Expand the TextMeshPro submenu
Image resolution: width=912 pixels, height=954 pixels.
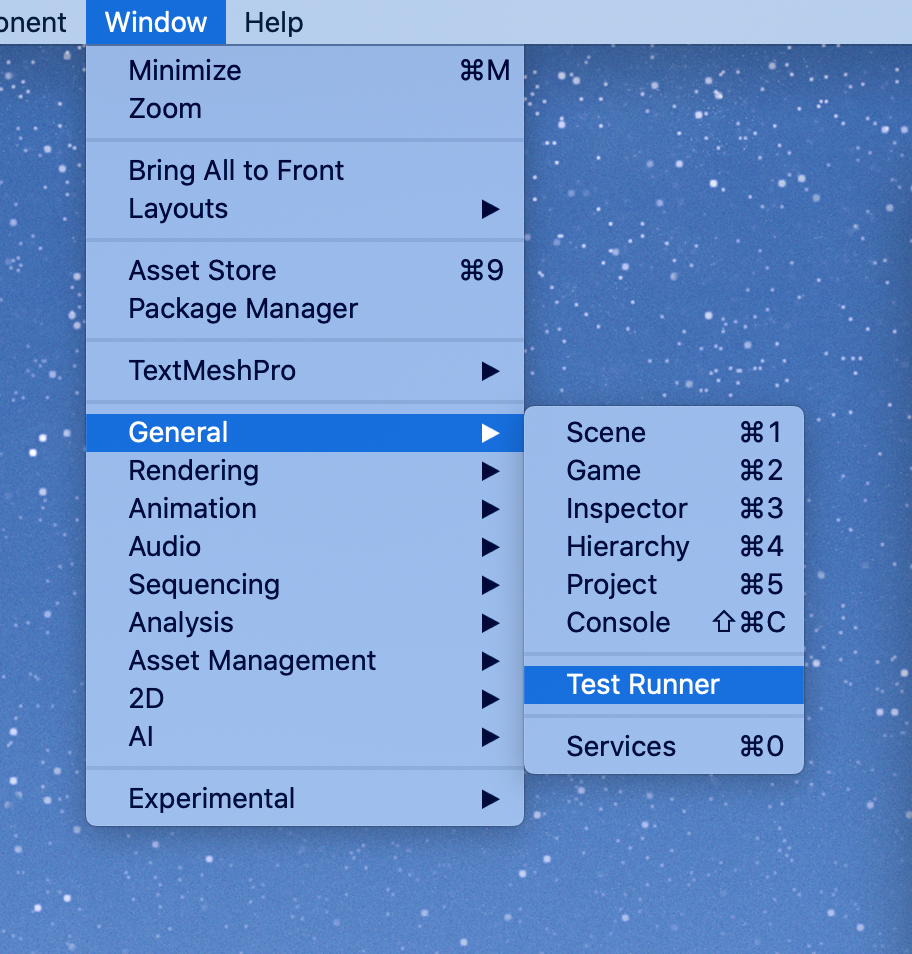(x=305, y=371)
